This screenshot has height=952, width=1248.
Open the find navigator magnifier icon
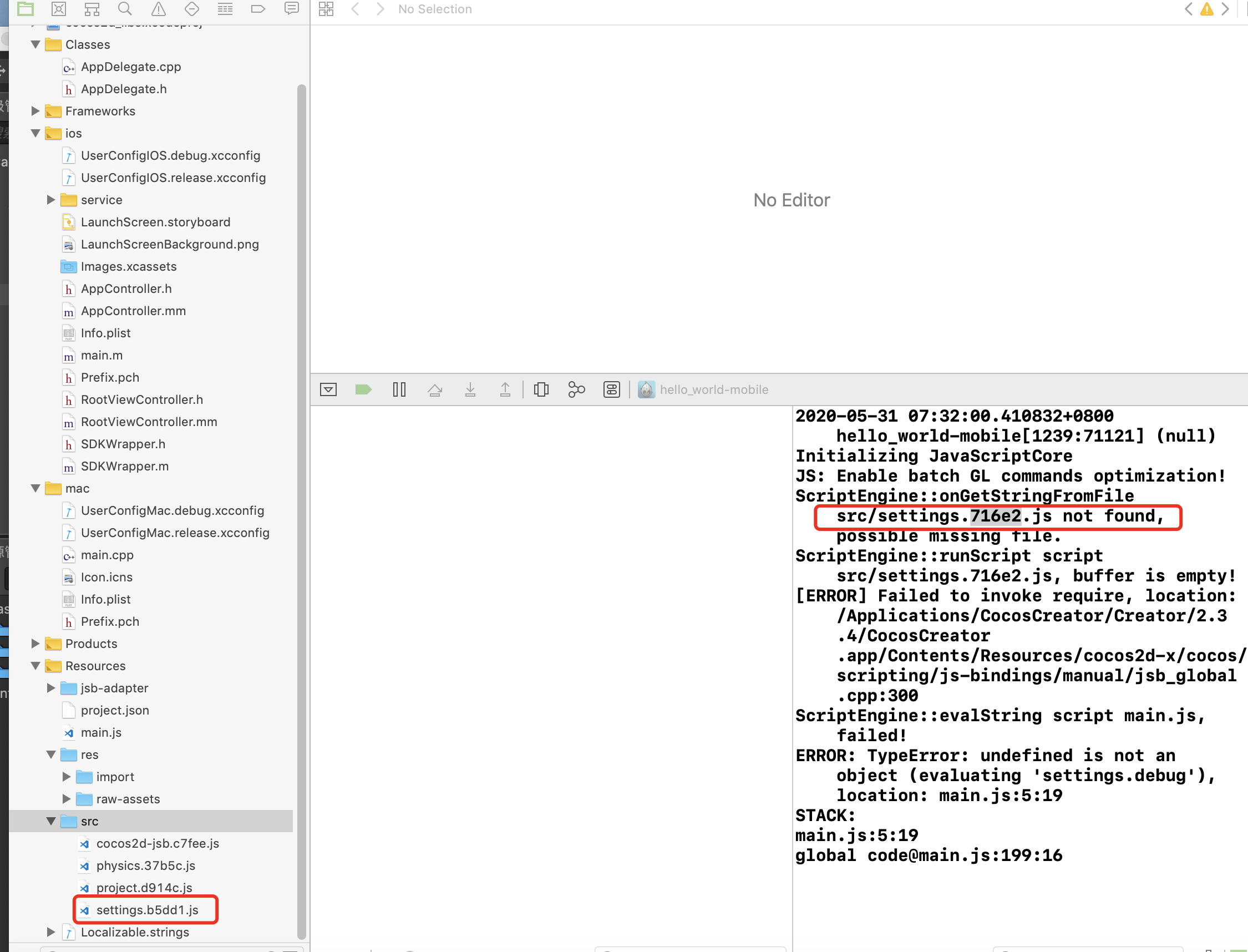[125, 8]
